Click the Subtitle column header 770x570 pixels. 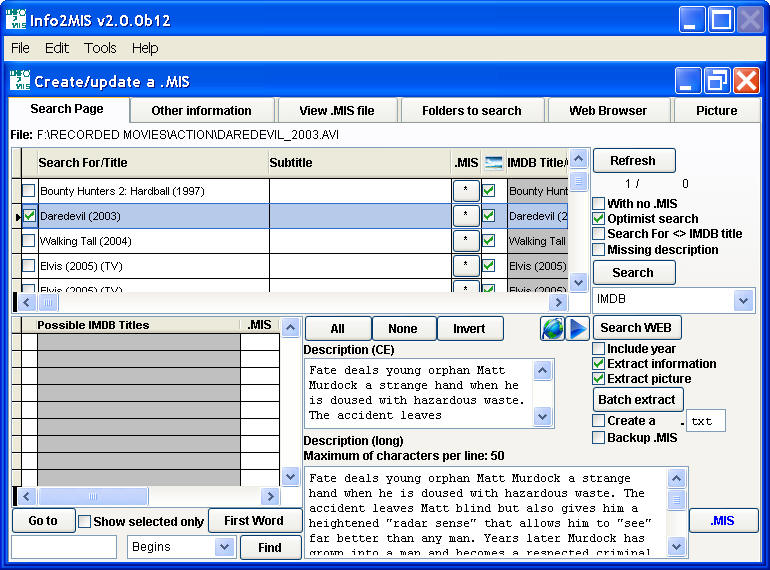pyautogui.click(x=360, y=163)
